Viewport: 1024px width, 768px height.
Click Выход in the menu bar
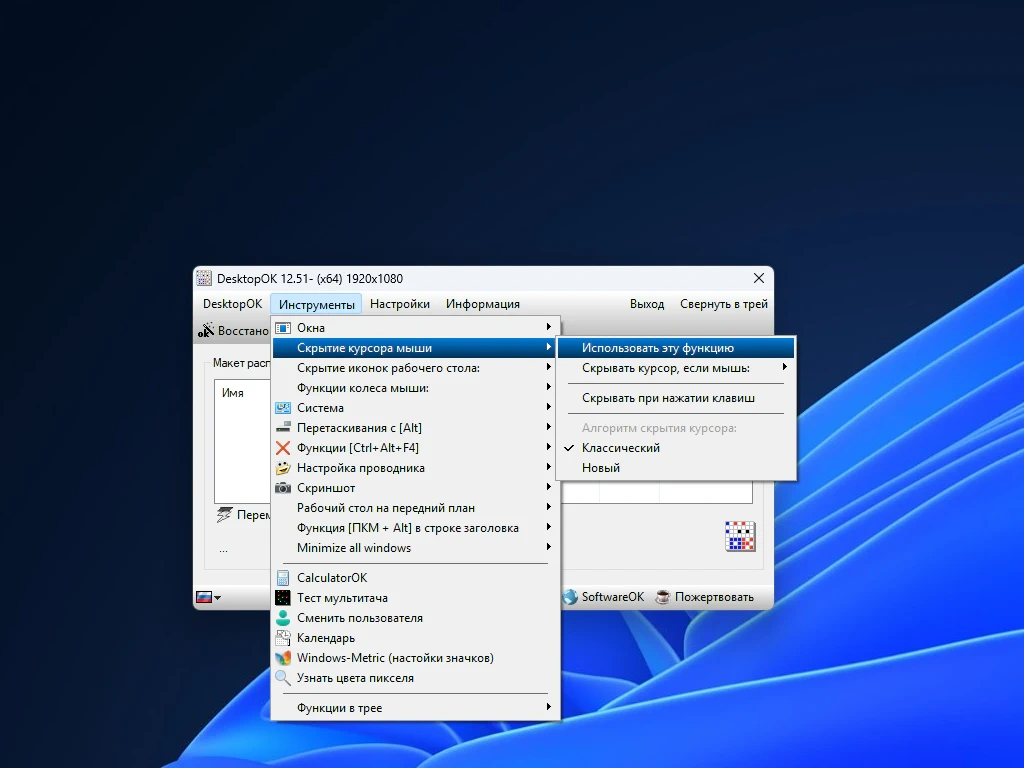pyautogui.click(x=647, y=304)
